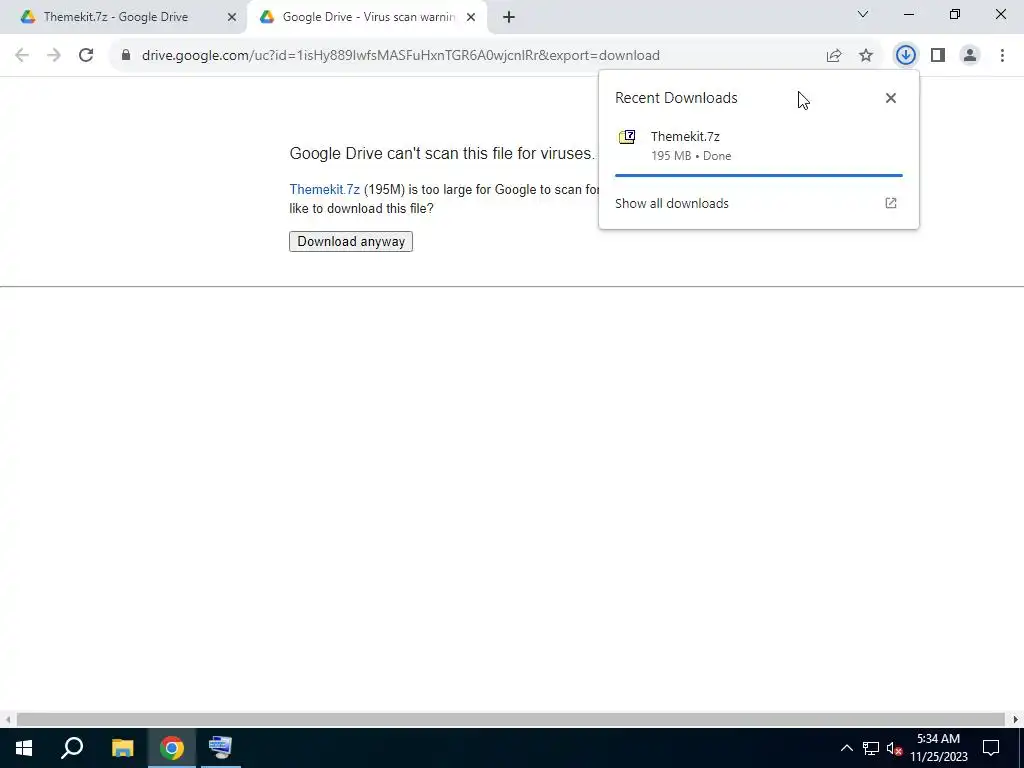Open the Server Manager taskbar app

(221, 748)
